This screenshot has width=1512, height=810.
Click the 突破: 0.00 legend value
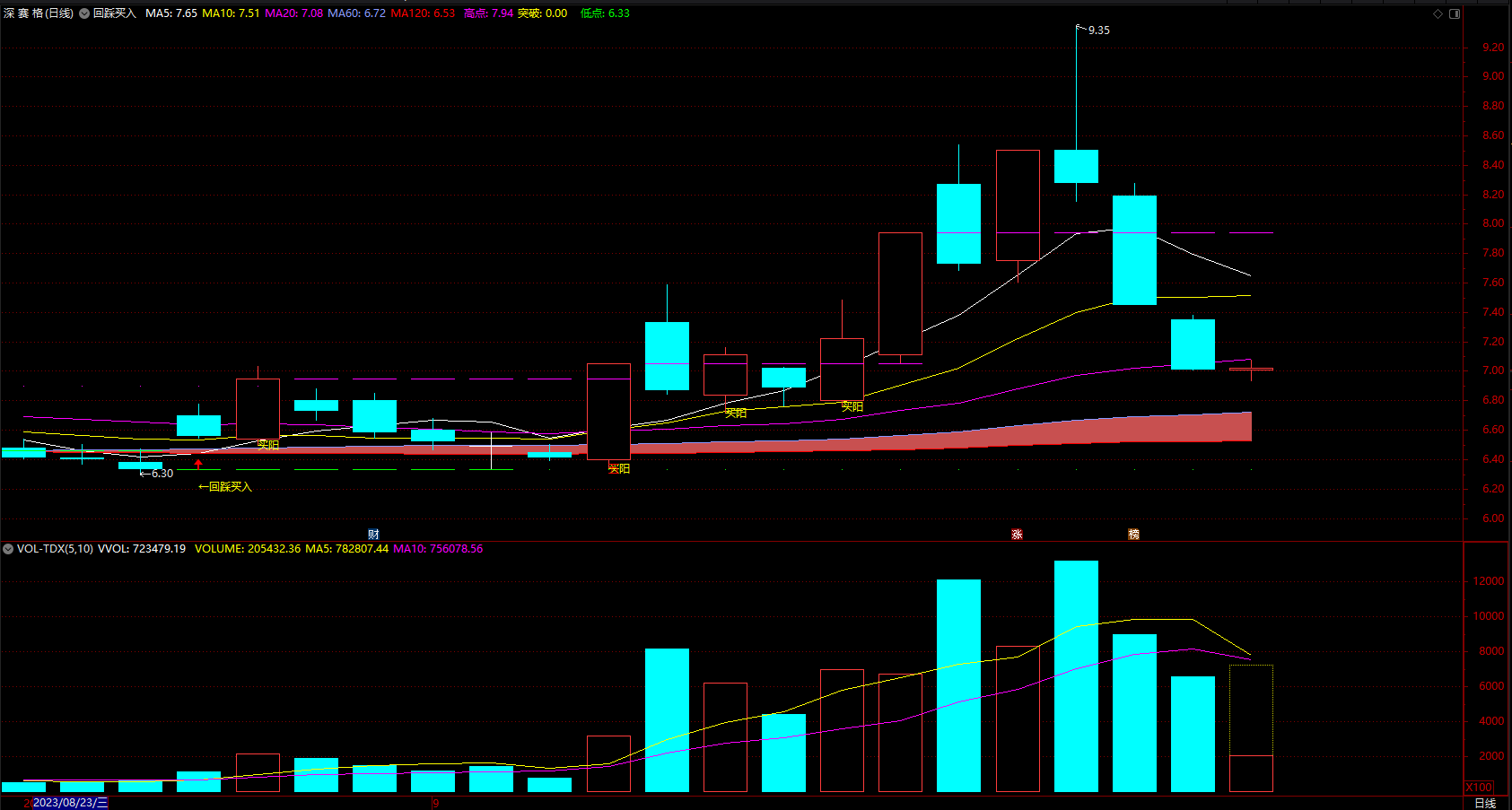tap(542, 13)
